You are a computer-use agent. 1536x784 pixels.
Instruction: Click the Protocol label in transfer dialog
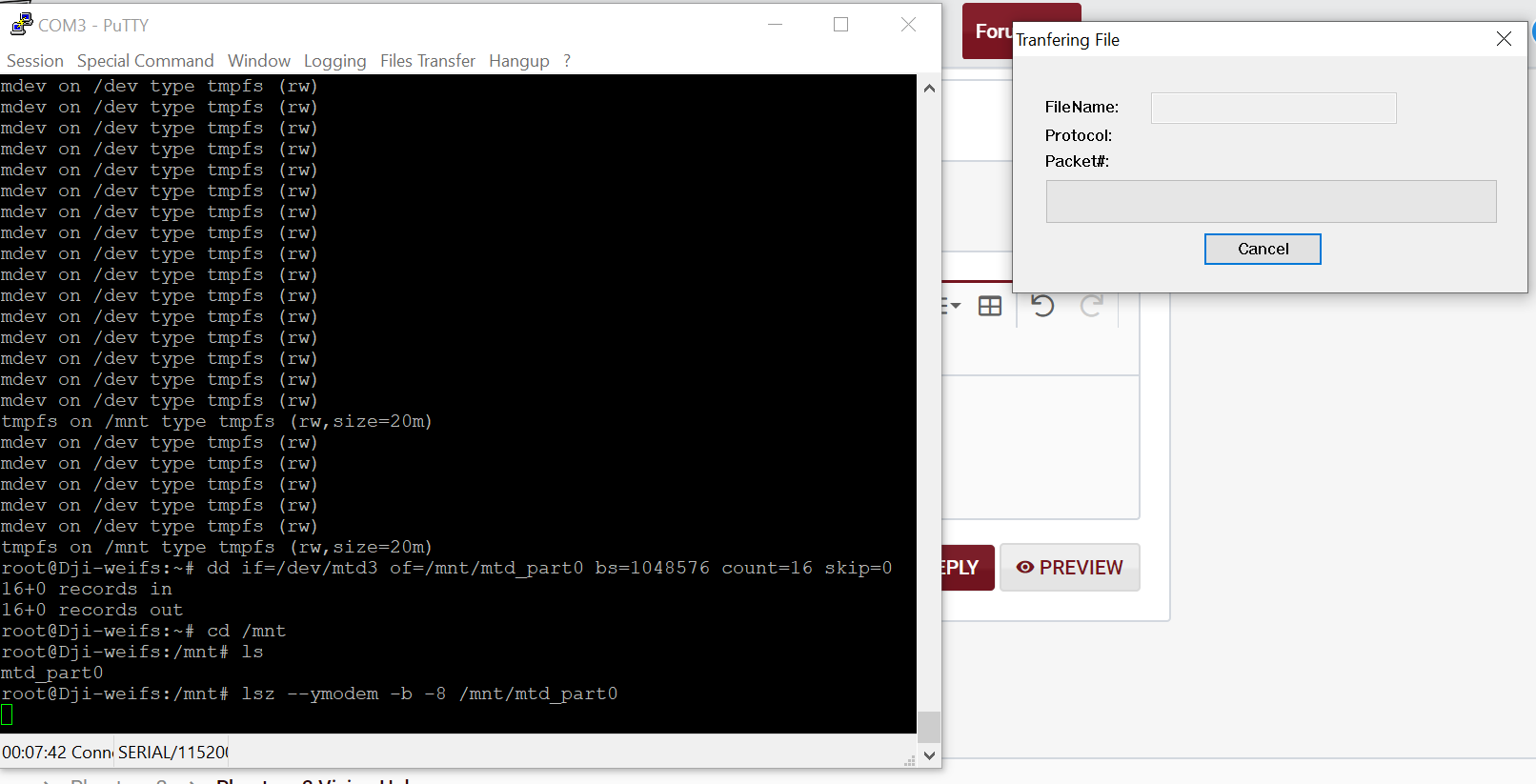[1078, 135]
